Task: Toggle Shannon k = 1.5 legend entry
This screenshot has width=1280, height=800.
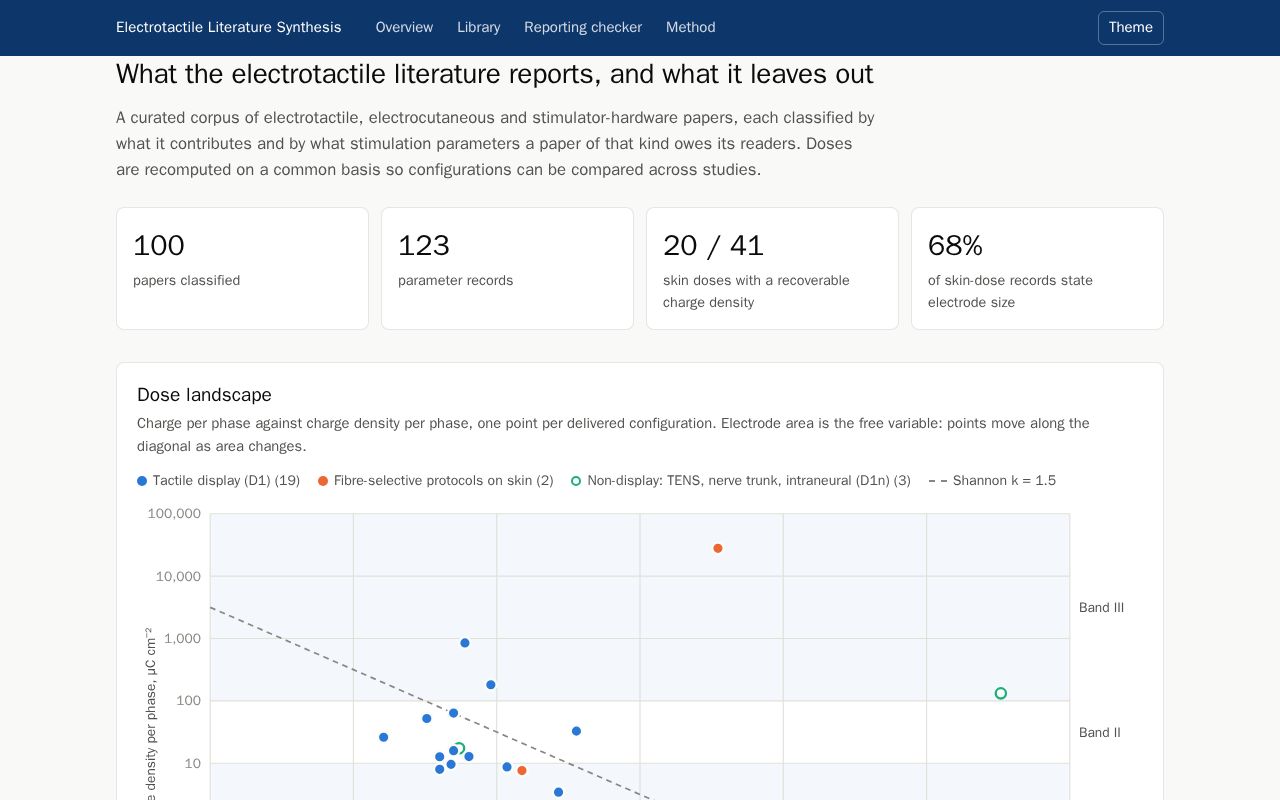Action: click(992, 481)
